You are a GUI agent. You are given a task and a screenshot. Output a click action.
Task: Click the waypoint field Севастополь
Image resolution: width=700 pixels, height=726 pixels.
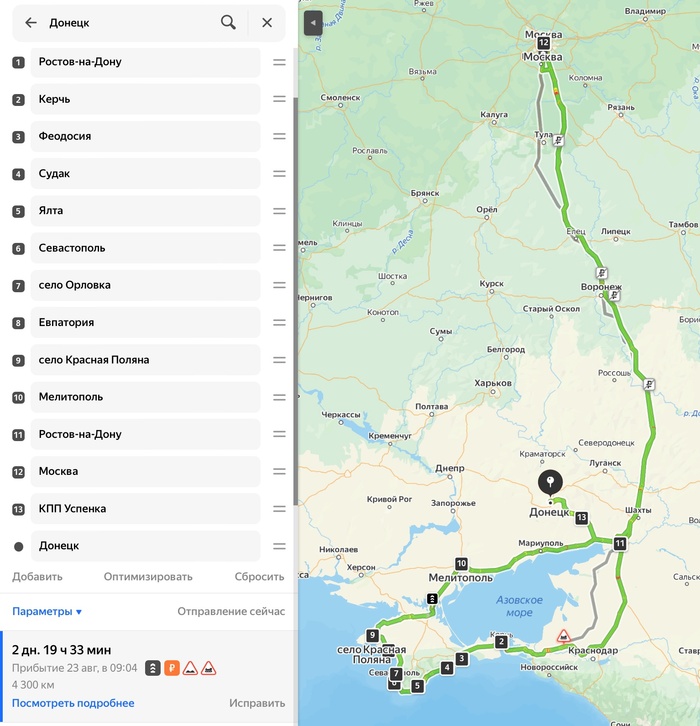click(145, 248)
